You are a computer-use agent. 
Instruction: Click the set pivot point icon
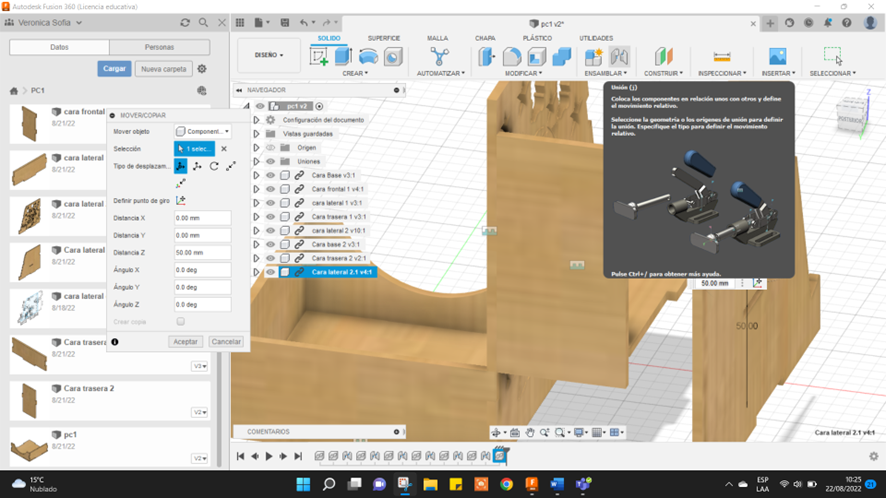pyautogui.click(x=181, y=201)
